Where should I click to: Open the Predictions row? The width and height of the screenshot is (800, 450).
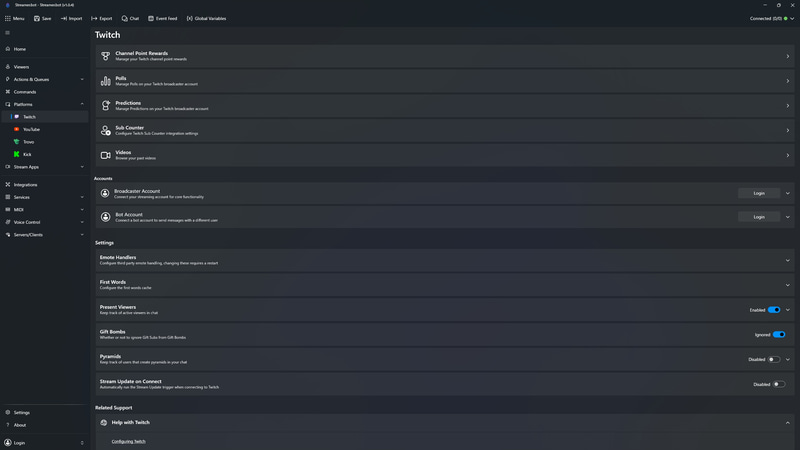(x=444, y=106)
